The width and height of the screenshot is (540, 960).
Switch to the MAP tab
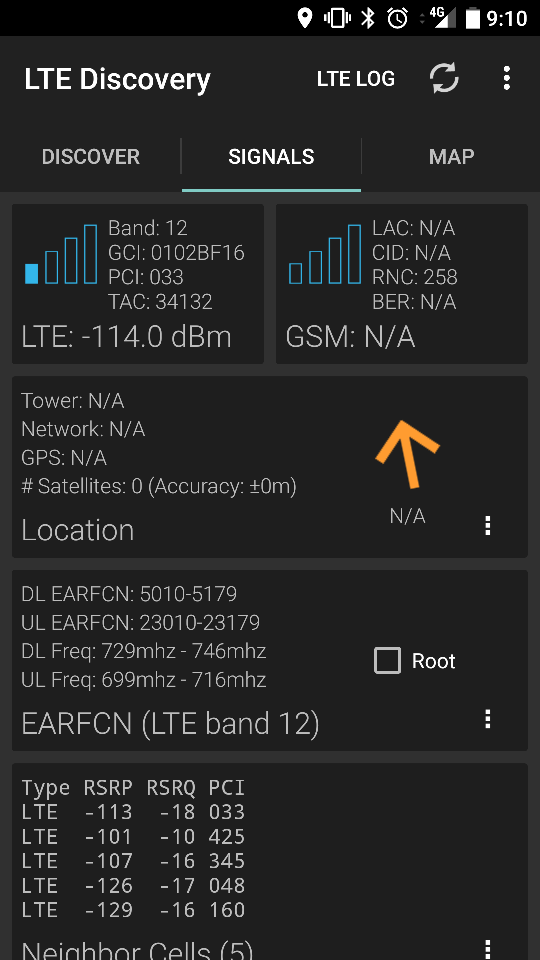[451, 157]
